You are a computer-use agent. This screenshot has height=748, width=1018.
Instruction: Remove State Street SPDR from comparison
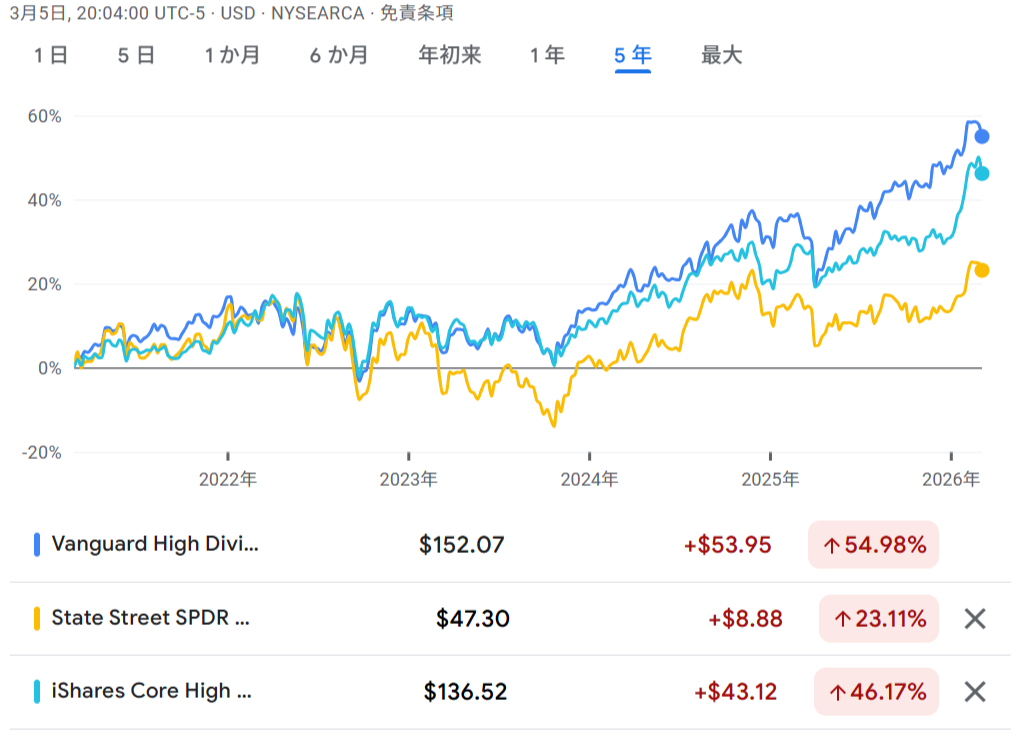tap(975, 619)
